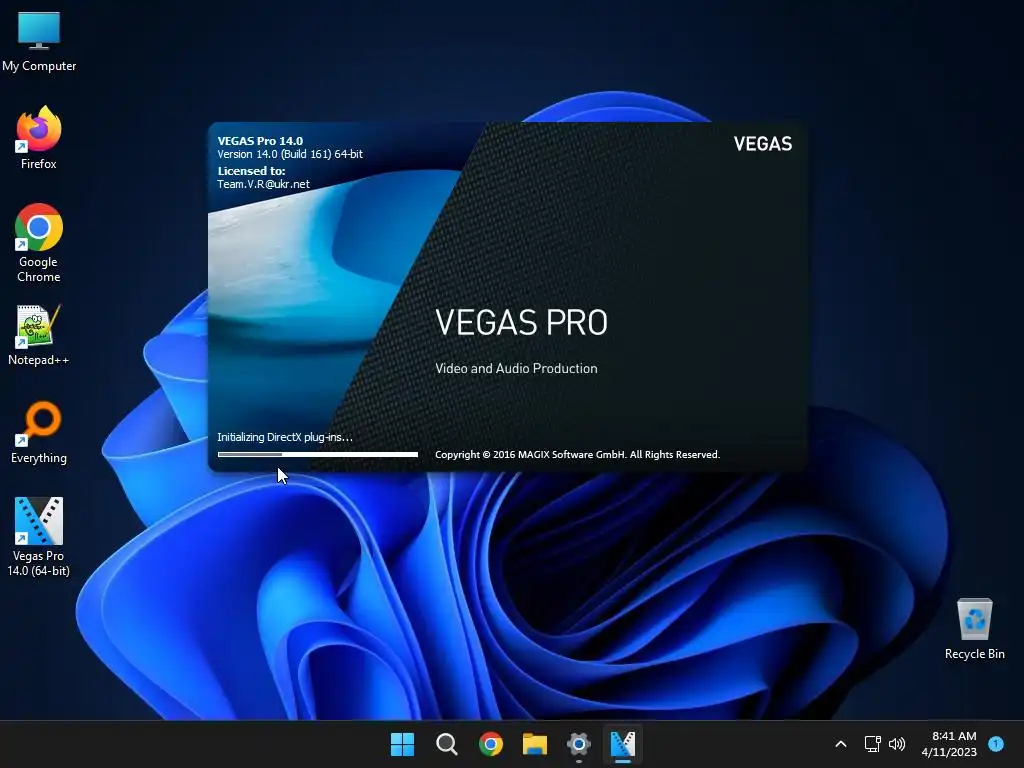This screenshot has width=1024, height=768.
Task: Launch Chrome from the taskbar
Action: tap(490, 744)
